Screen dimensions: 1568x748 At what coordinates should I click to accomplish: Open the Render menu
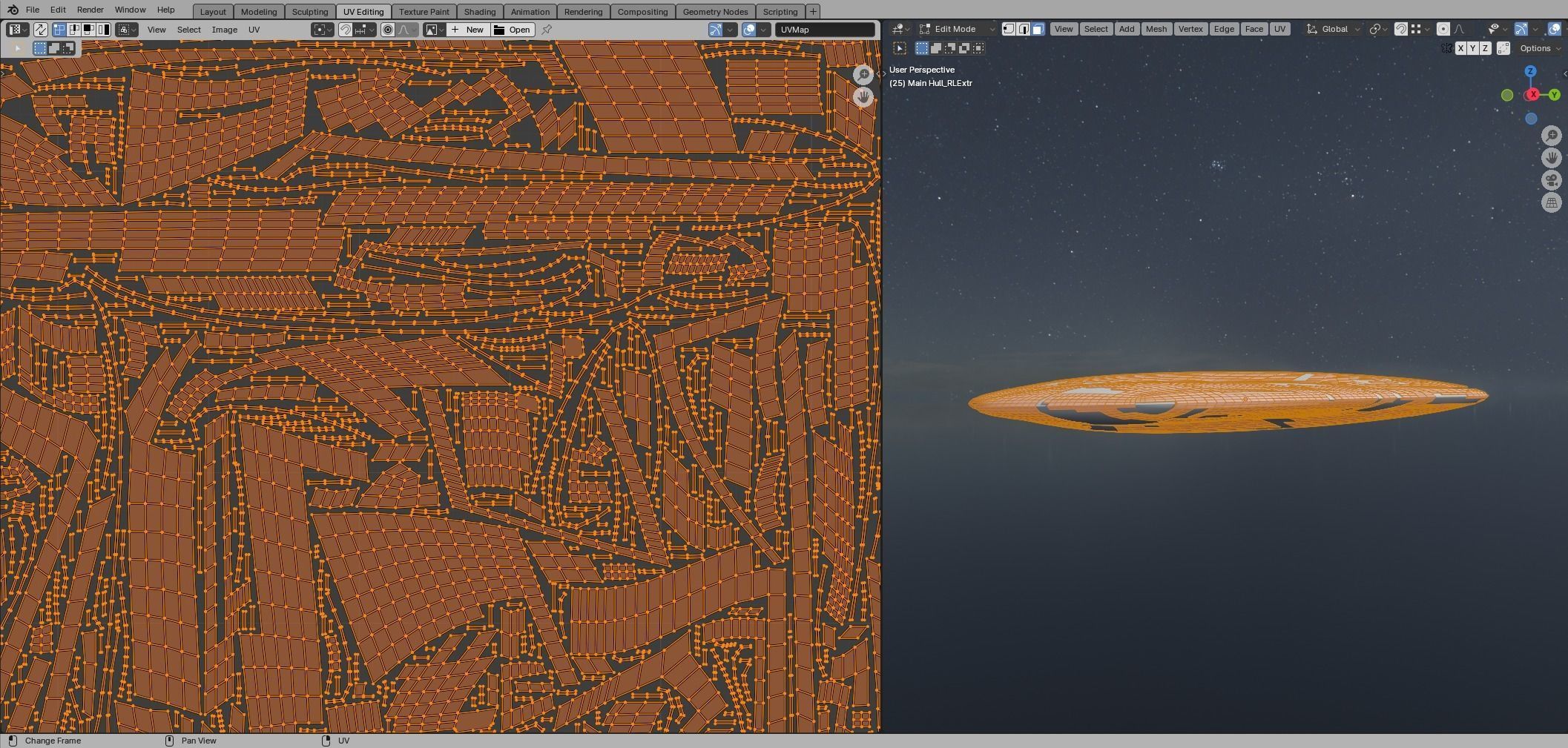[x=90, y=10]
